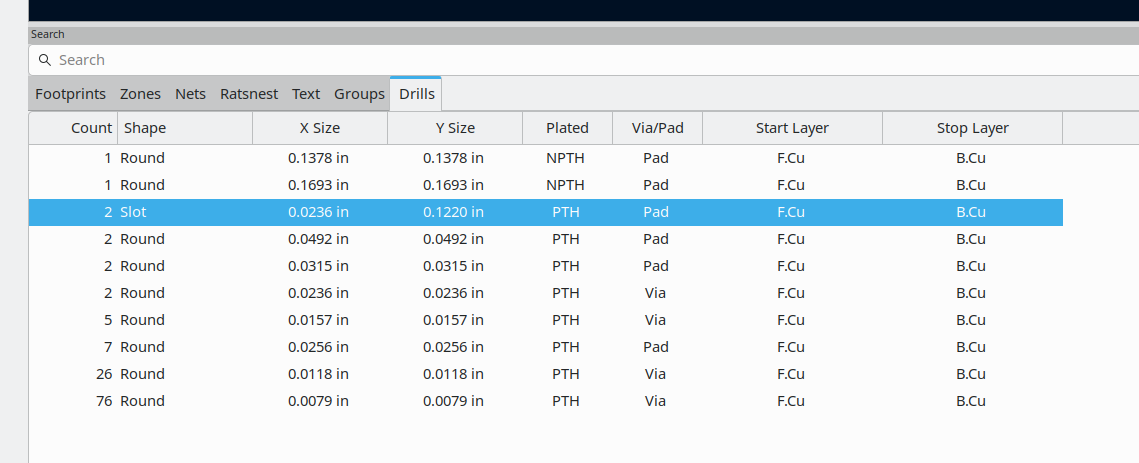This screenshot has height=463, width=1139.
Task: Select the Drills tab
Action: [x=416, y=94]
